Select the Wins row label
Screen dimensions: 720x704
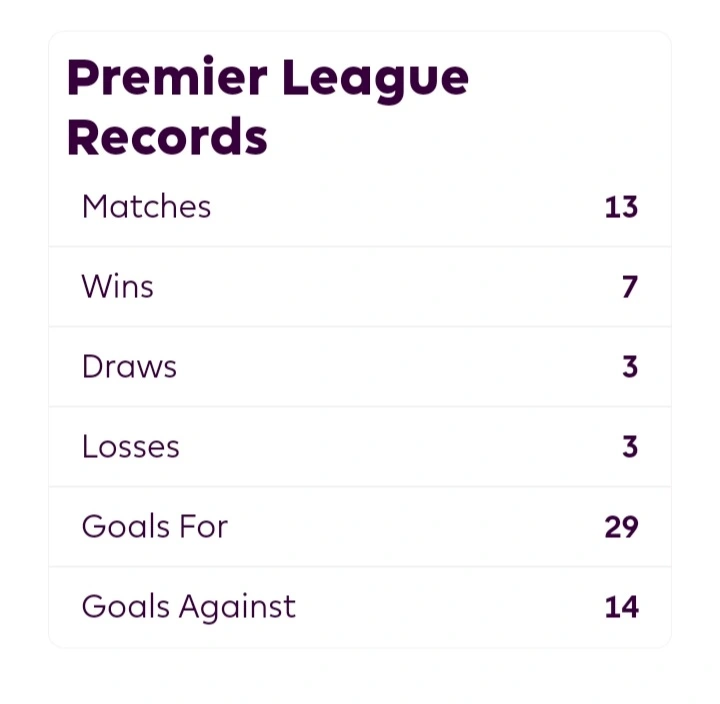[118, 287]
